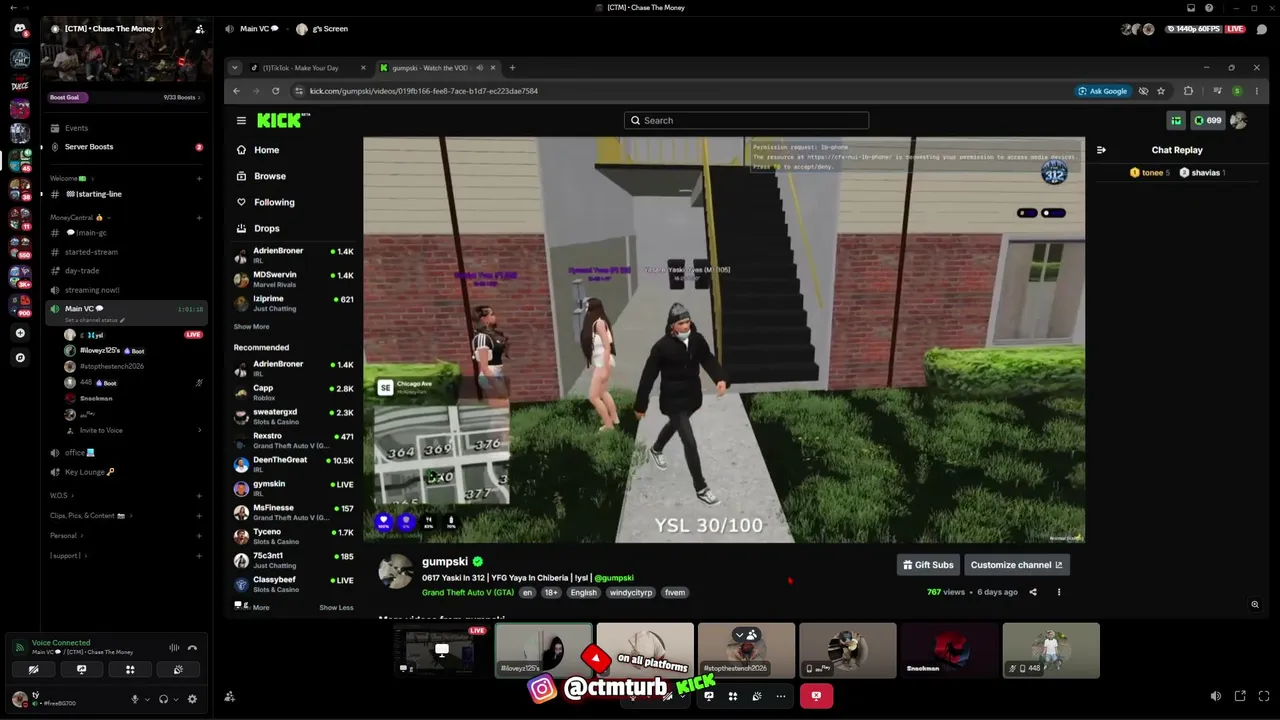Open Kick hamburger sidebar menu

241,120
